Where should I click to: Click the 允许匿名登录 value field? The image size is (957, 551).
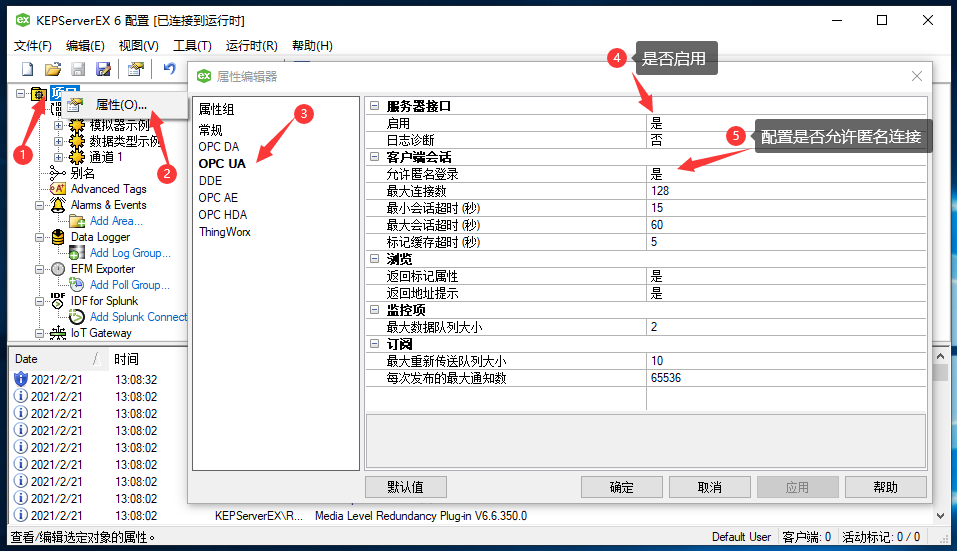[786, 174]
